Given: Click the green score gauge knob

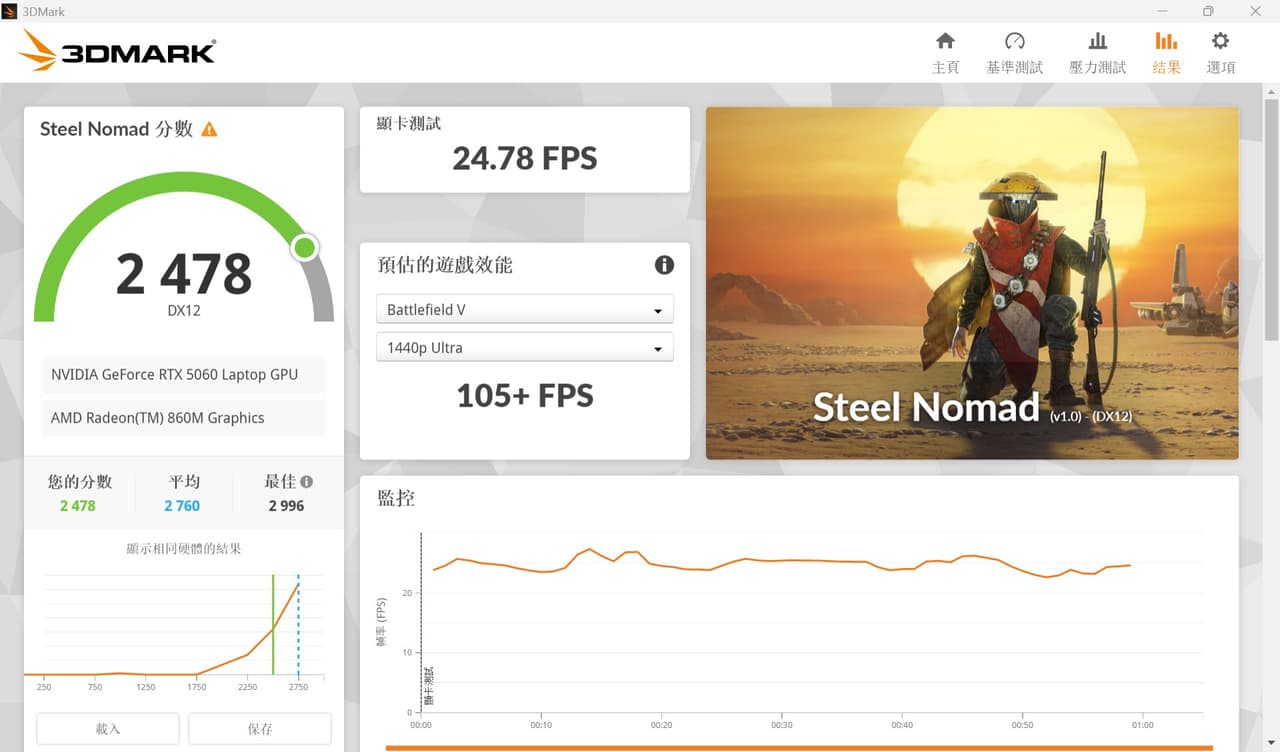Looking at the screenshot, I should [x=305, y=248].
